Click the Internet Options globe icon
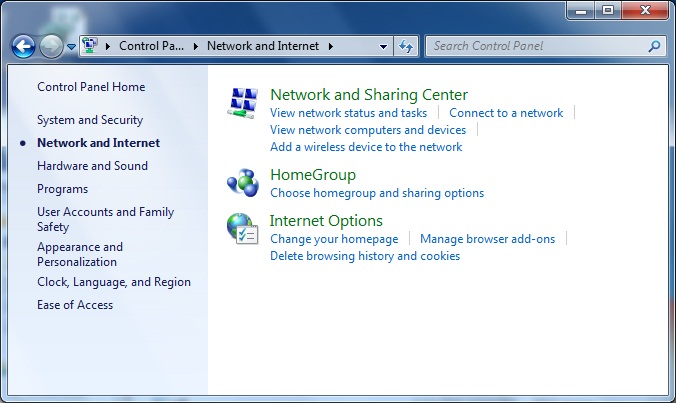Screen dimensions: 676x403 coord(242,229)
